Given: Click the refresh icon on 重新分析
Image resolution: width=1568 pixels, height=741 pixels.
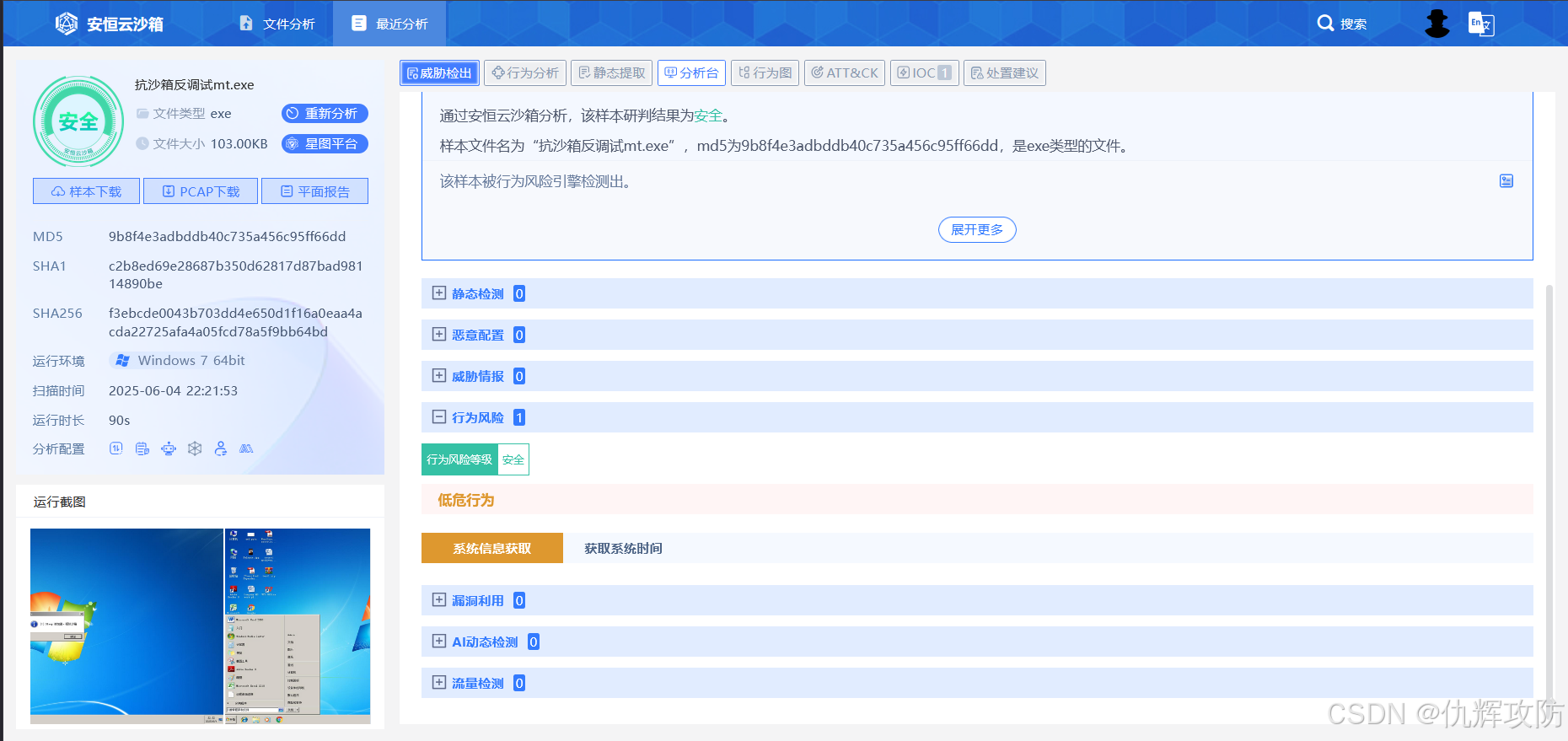Looking at the screenshot, I should click(x=293, y=113).
